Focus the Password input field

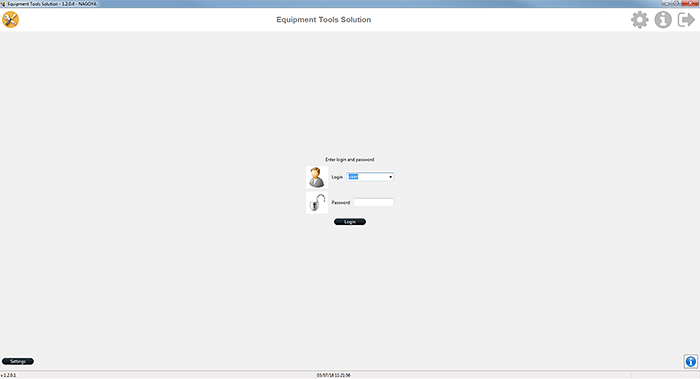[x=374, y=203]
